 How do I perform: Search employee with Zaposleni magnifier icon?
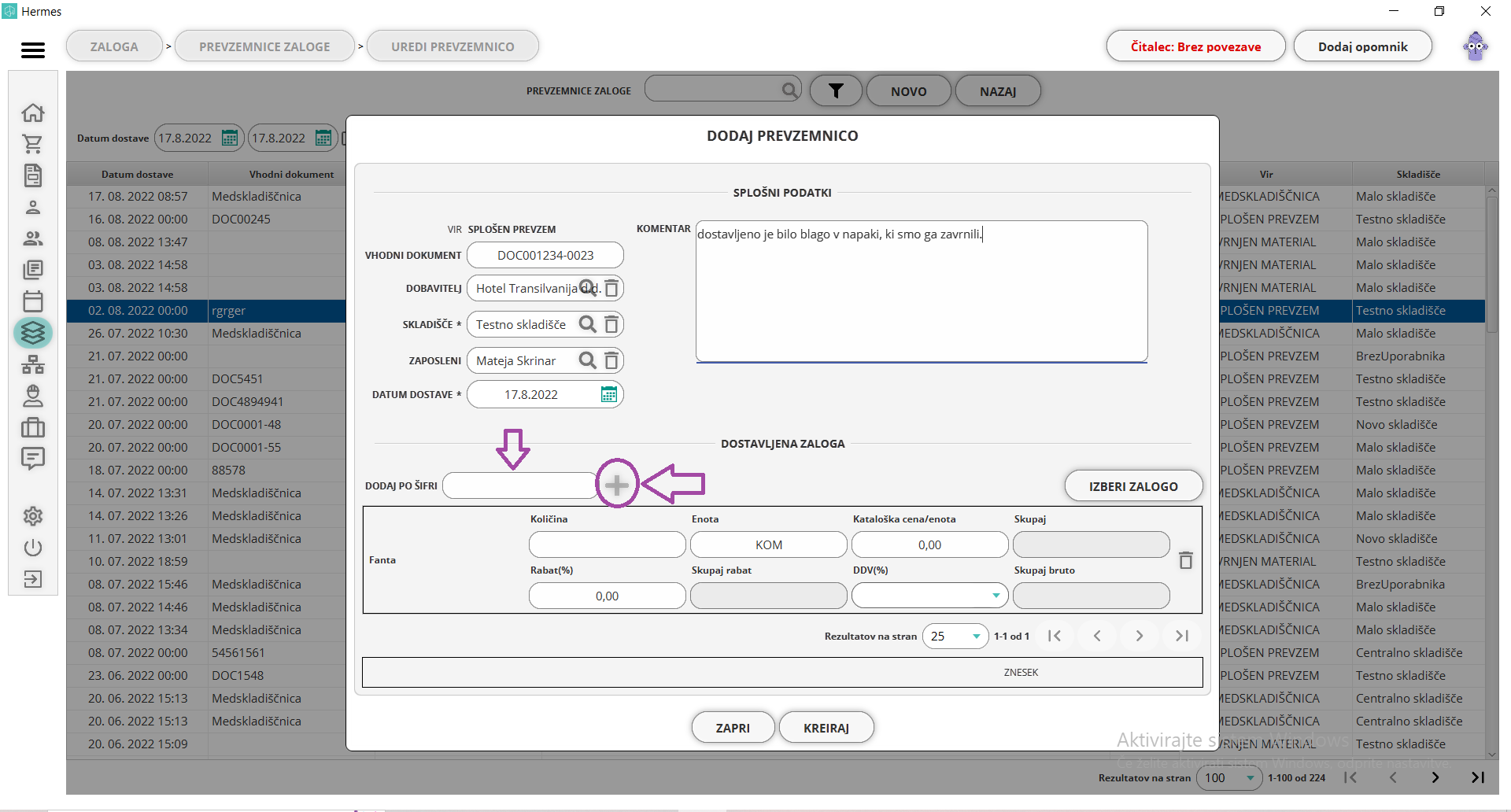(x=587, y=360)
